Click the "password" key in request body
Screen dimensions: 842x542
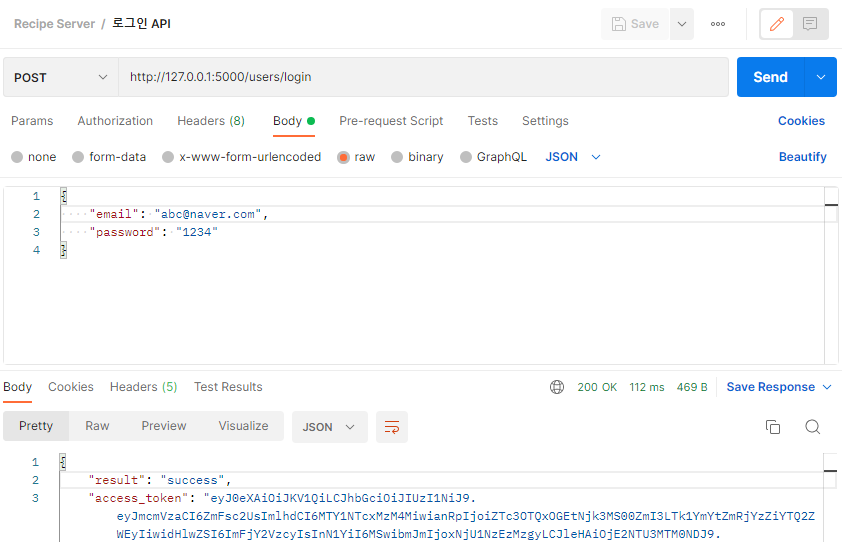tap(125, 232)
